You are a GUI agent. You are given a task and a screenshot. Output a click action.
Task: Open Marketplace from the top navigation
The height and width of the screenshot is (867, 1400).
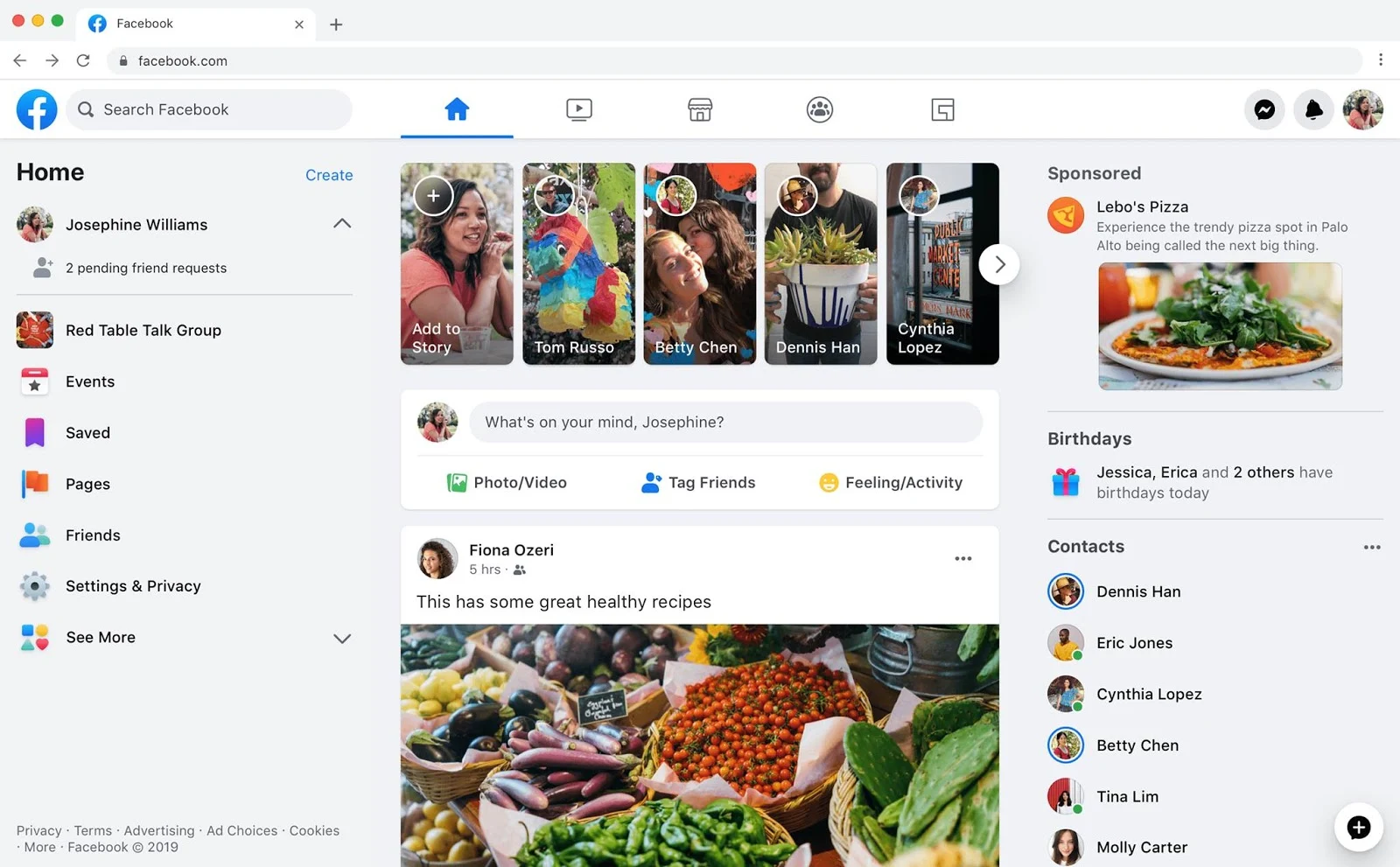pos(699,109)
